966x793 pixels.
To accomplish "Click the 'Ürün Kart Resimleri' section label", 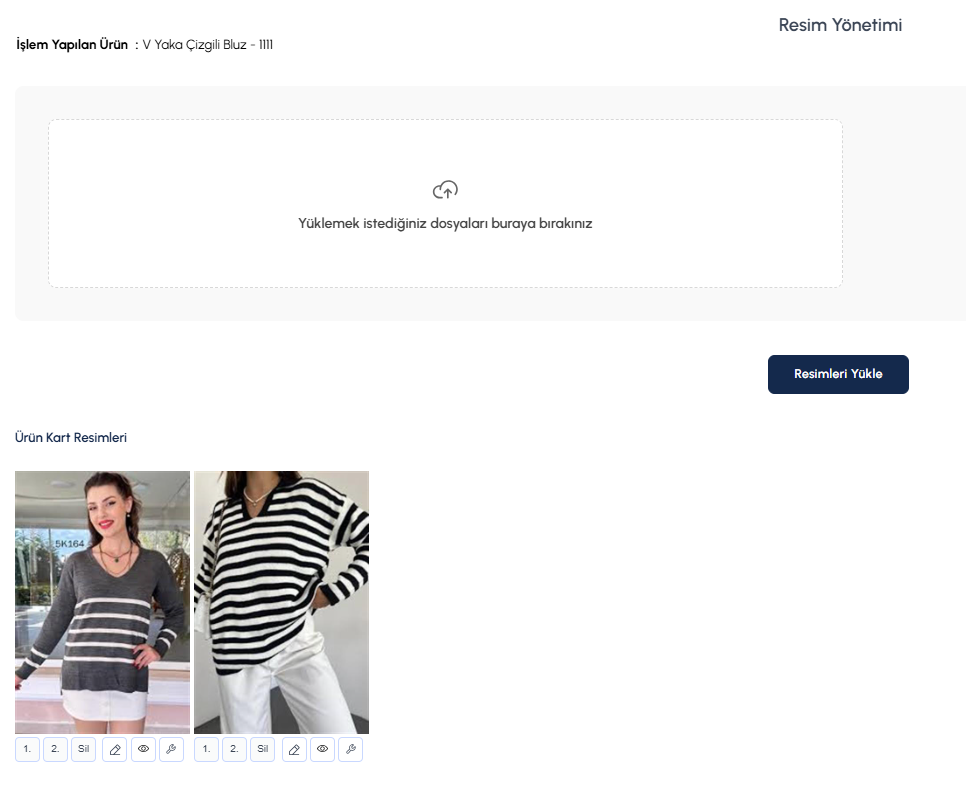I will coord(71,437).
